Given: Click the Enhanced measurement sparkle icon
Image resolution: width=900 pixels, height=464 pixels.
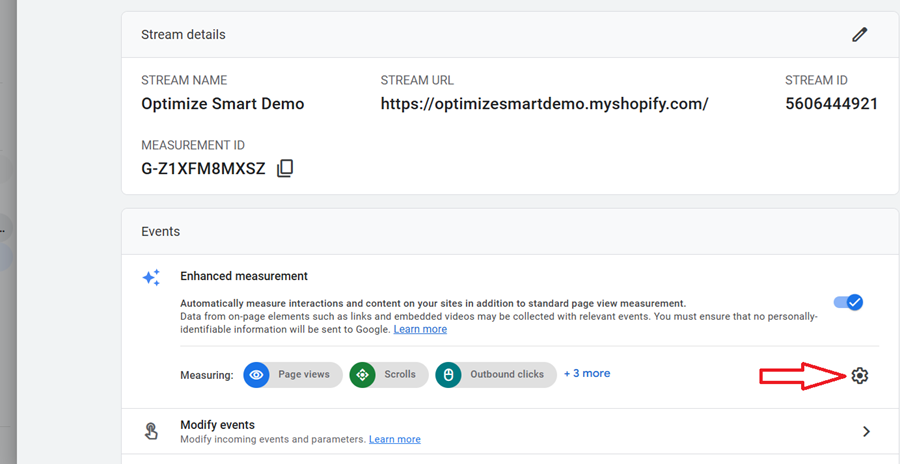Looking at the screenshot, I should pos(151,278).
